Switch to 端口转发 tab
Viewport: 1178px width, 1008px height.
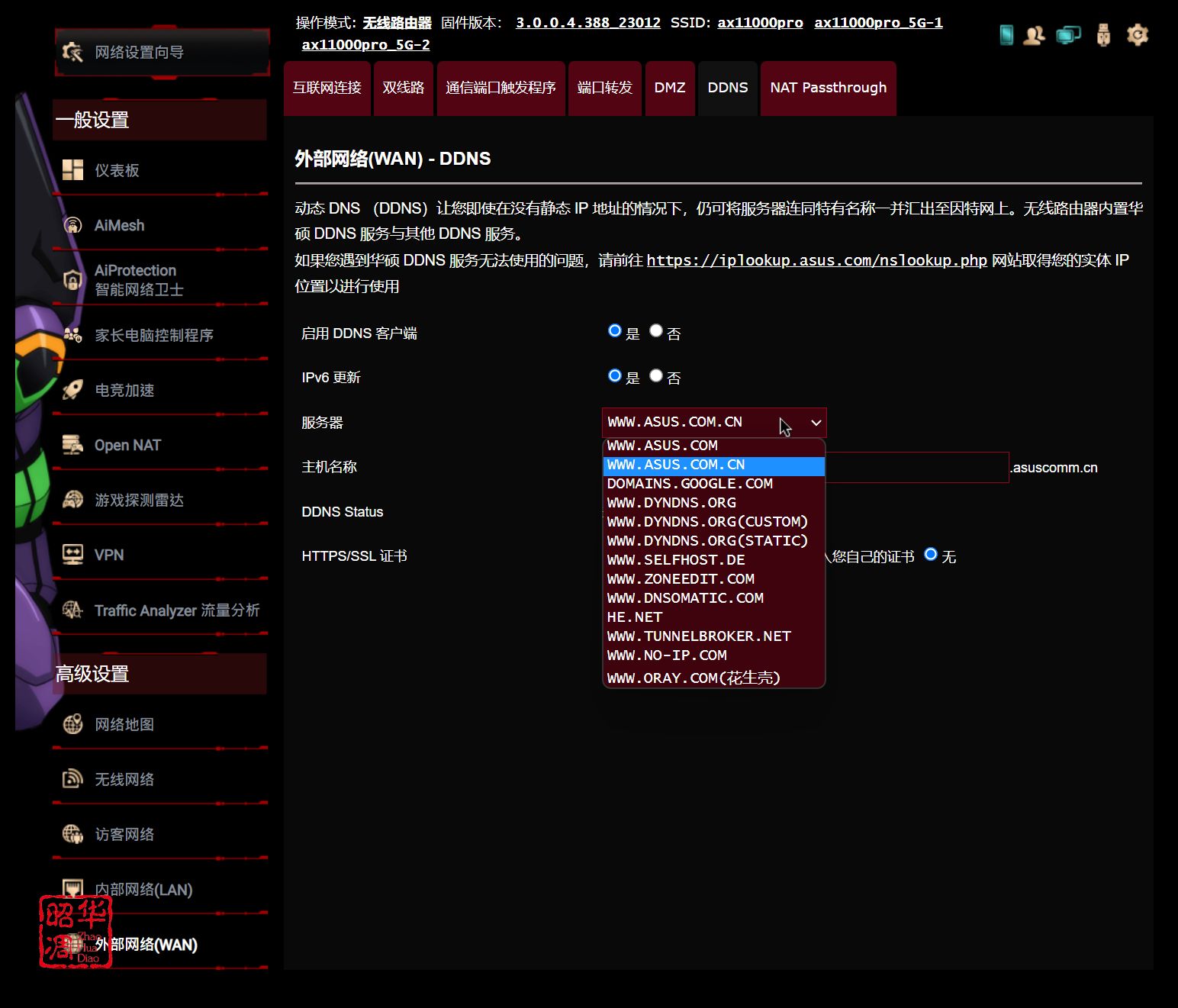[605, 89]
